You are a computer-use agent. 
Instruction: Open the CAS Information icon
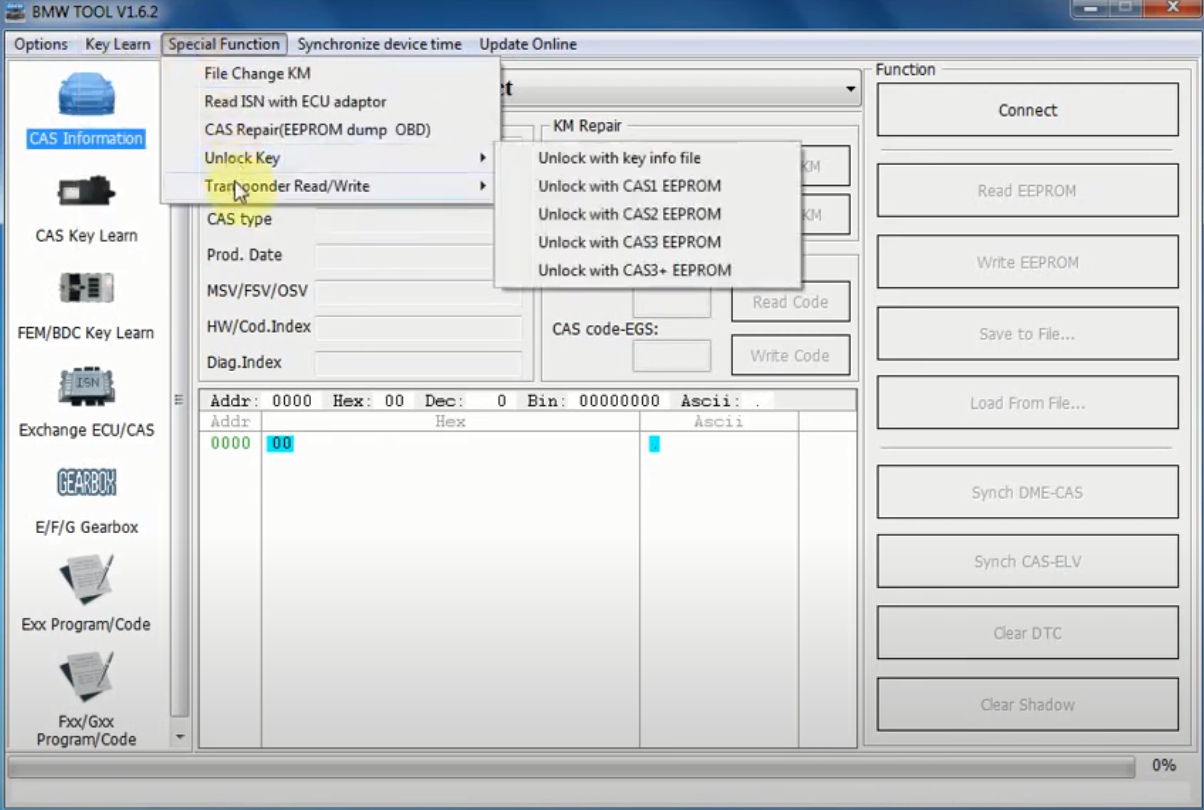86,96
